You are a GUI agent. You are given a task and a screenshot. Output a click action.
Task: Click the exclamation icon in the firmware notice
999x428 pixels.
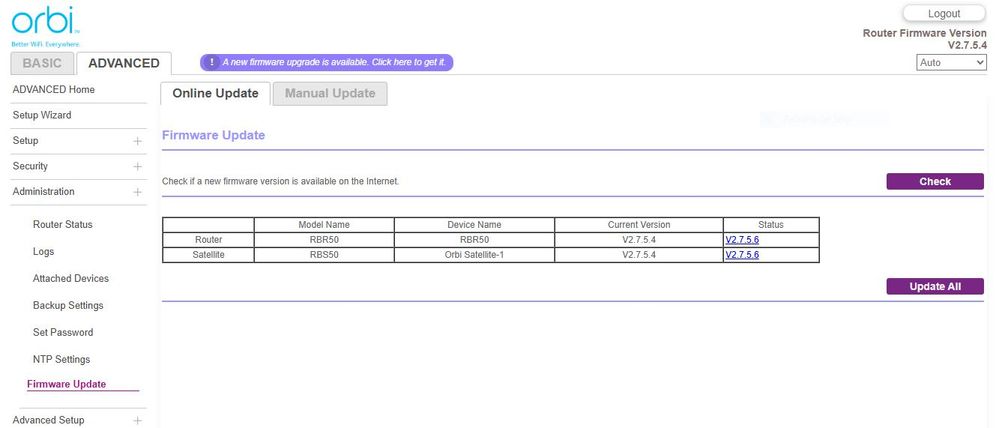click(x=211, y=62)
